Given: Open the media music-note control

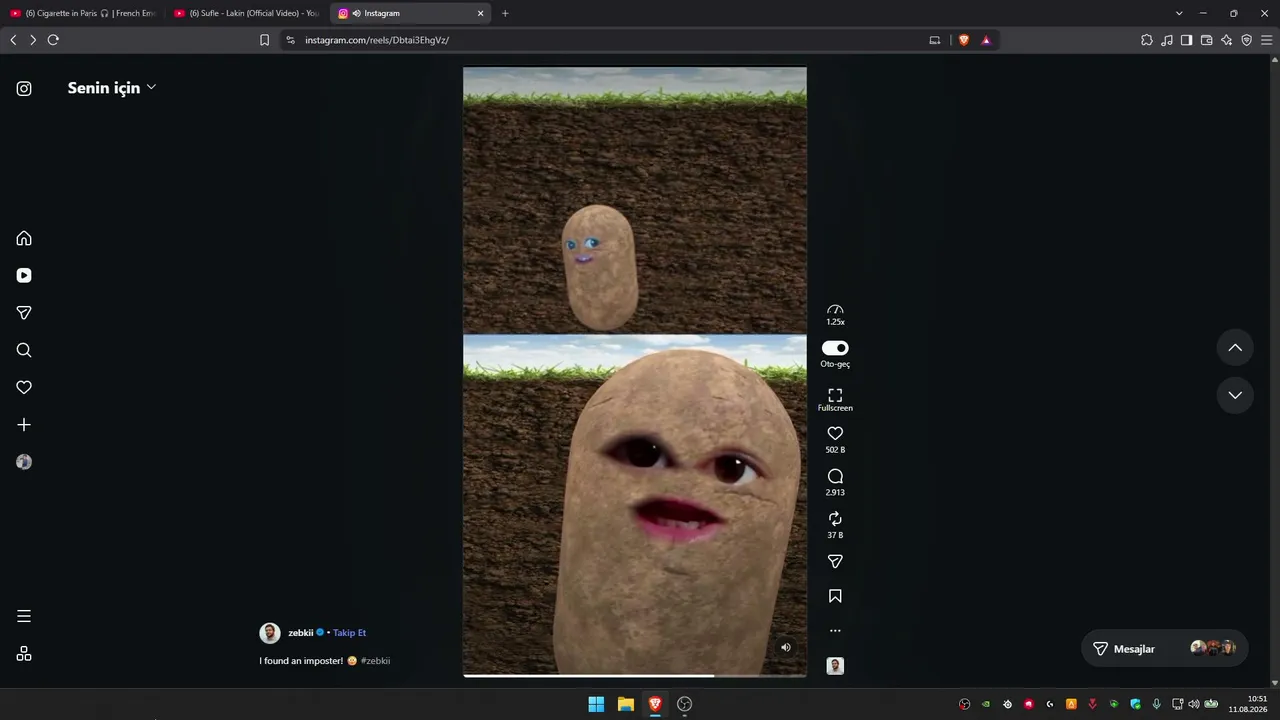Looking at the screenshot, I should [x=1167, y=40].
